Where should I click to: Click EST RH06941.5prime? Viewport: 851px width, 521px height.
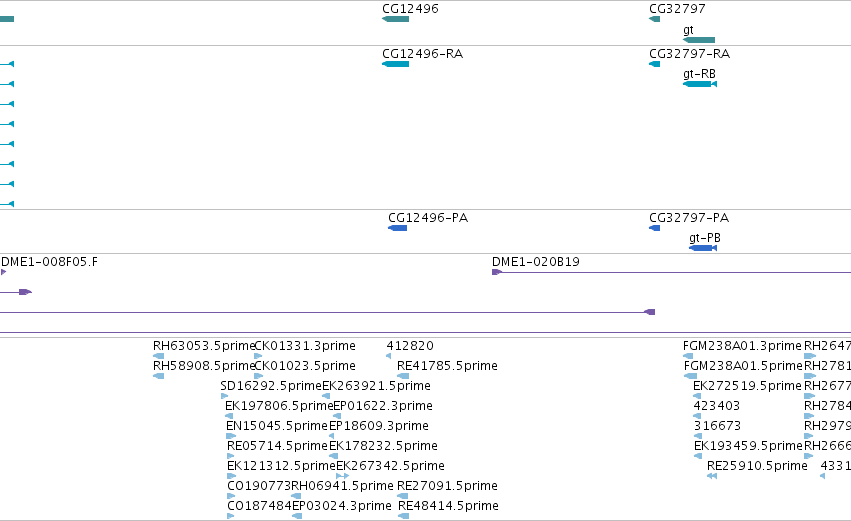tap(342, 486)
